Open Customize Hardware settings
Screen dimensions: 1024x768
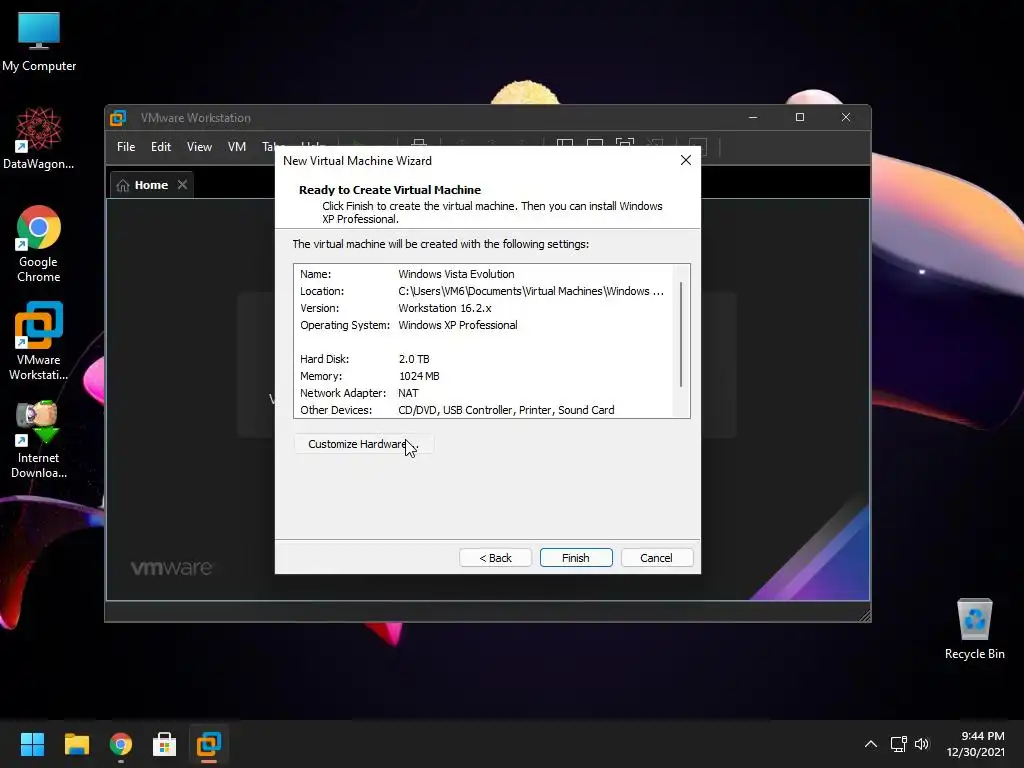point(363,444)
